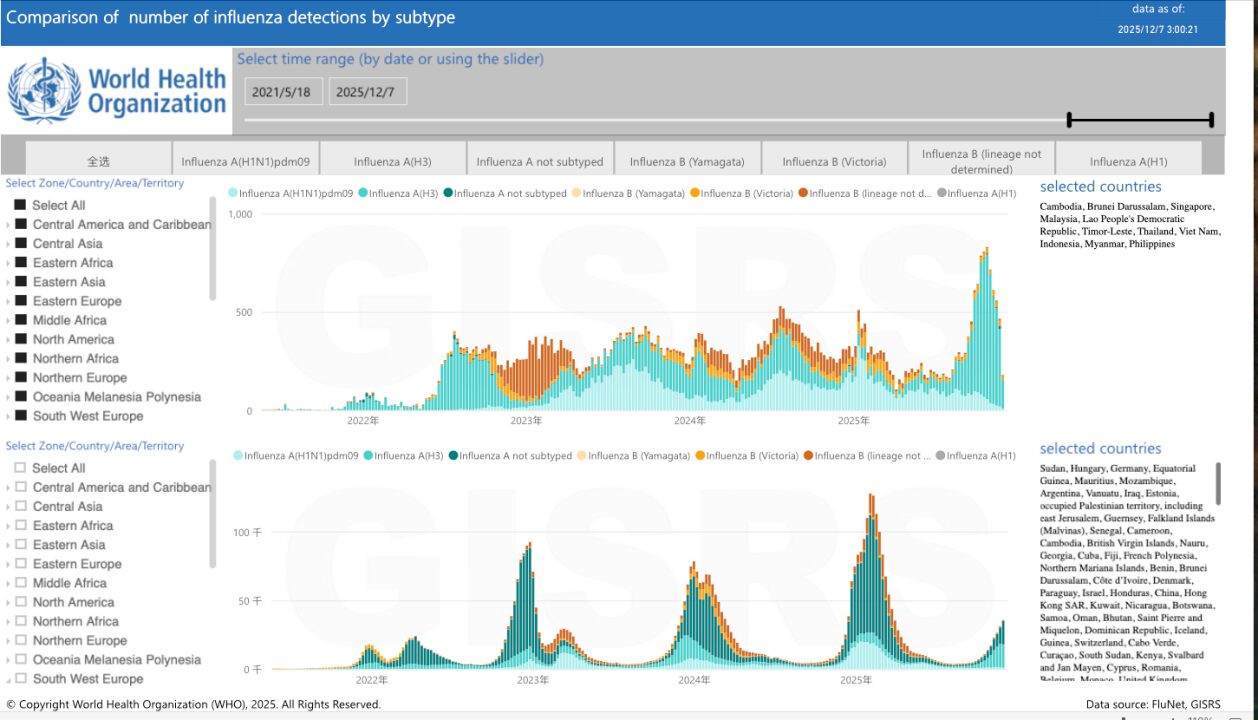Image resolution: width=1258 pixels, height=720 pixels.
Task: Click the Influenza A(H1) legend dot in bottom chart
Action: pos(942,456)
